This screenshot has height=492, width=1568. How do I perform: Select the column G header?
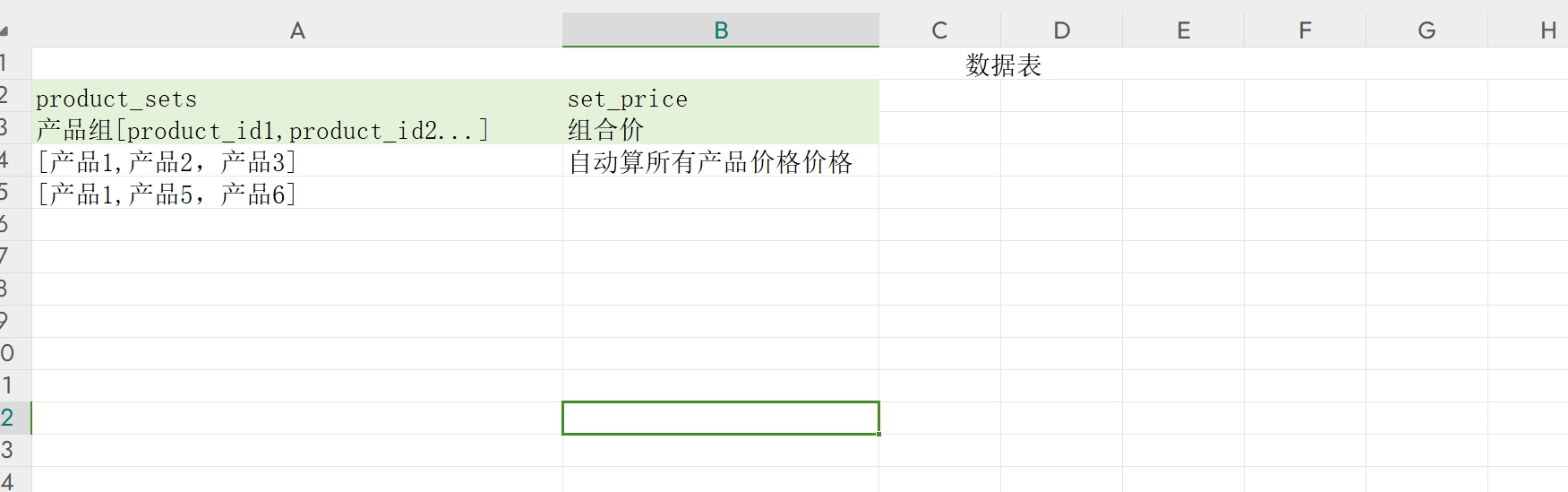click(x=1427, y=30)
